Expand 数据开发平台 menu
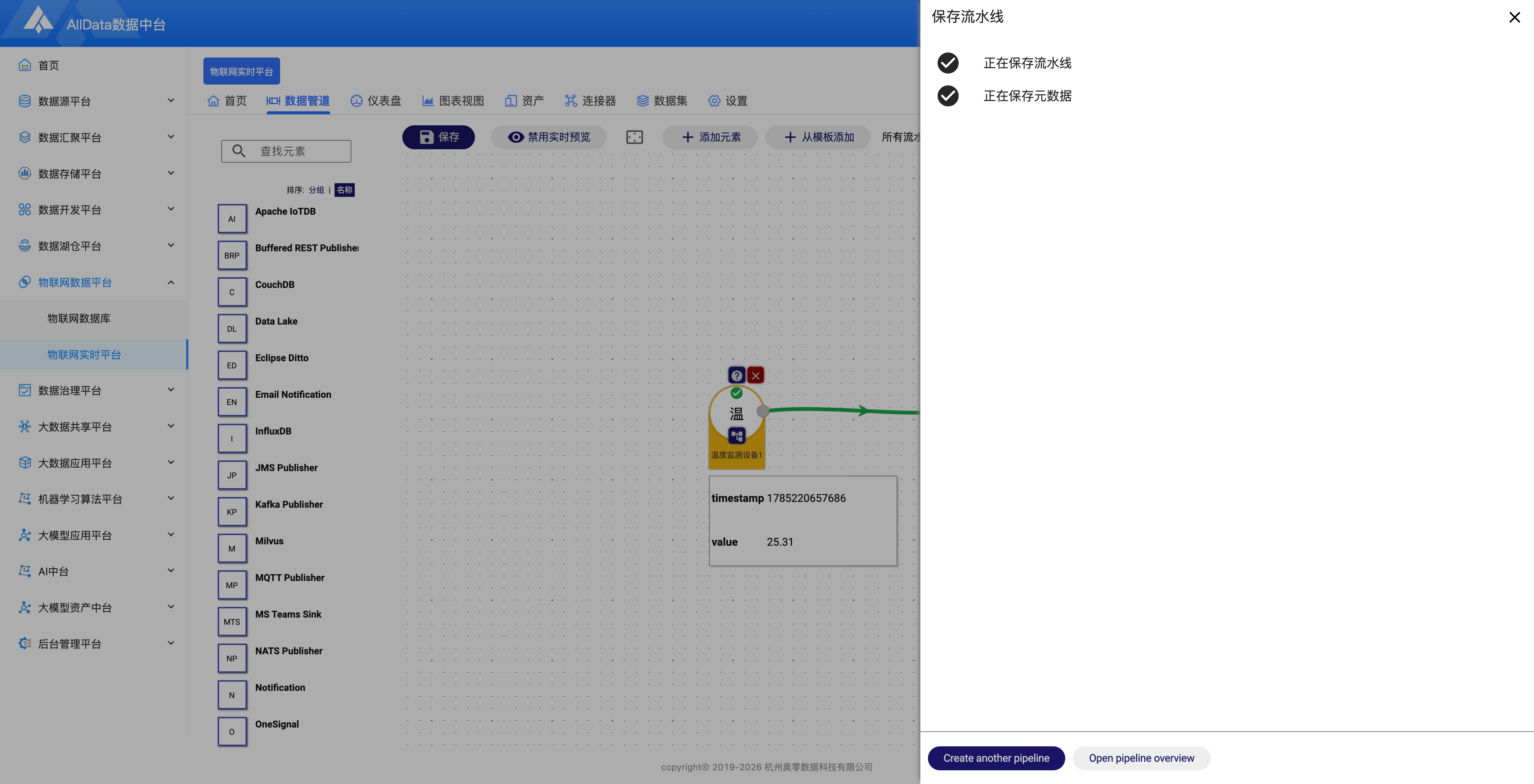Screen dimensions: 1534x784 click(94, 210)
